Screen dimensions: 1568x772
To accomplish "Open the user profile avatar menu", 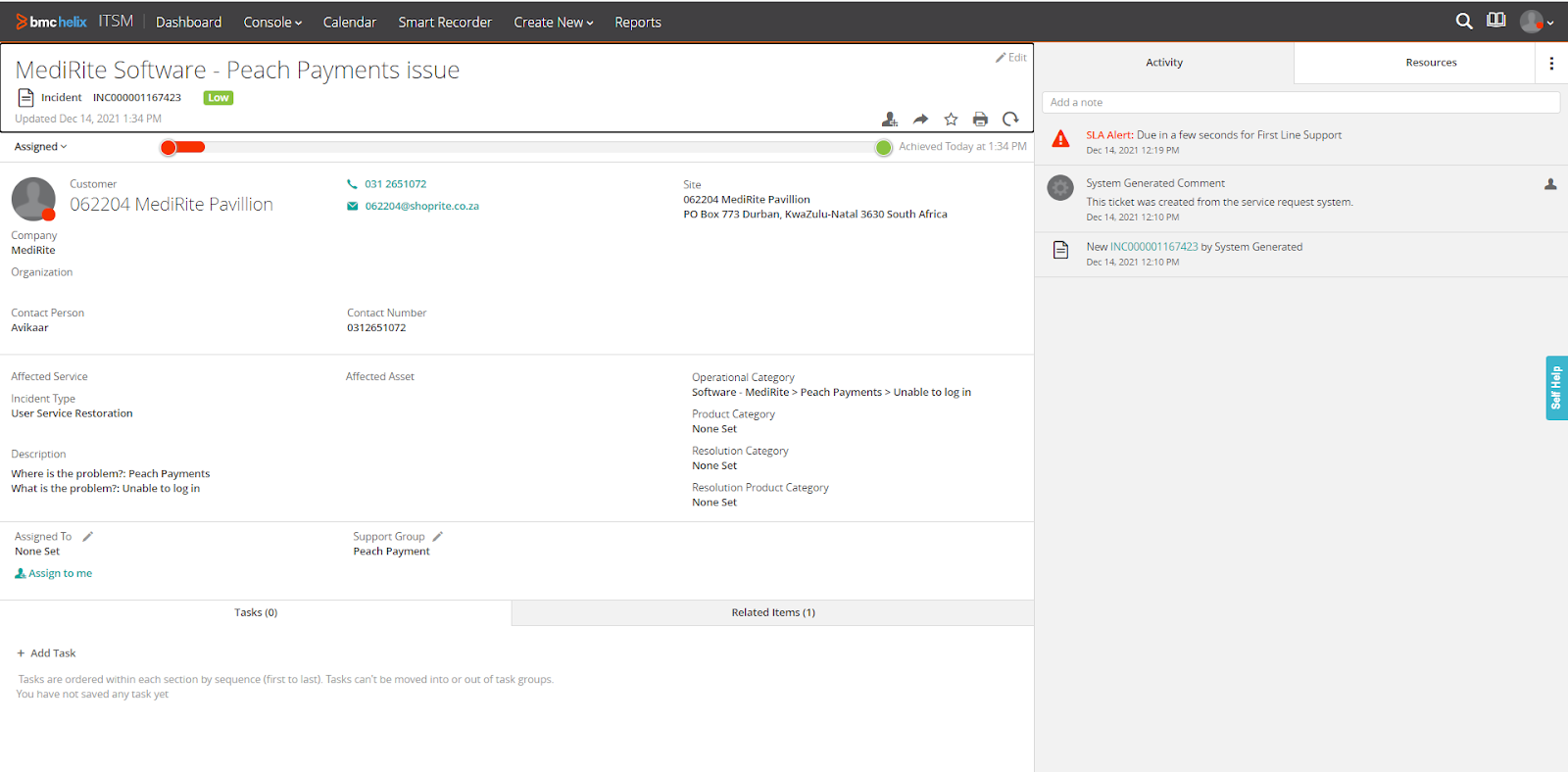I will pyautogui.click(x=1537, y=22).
